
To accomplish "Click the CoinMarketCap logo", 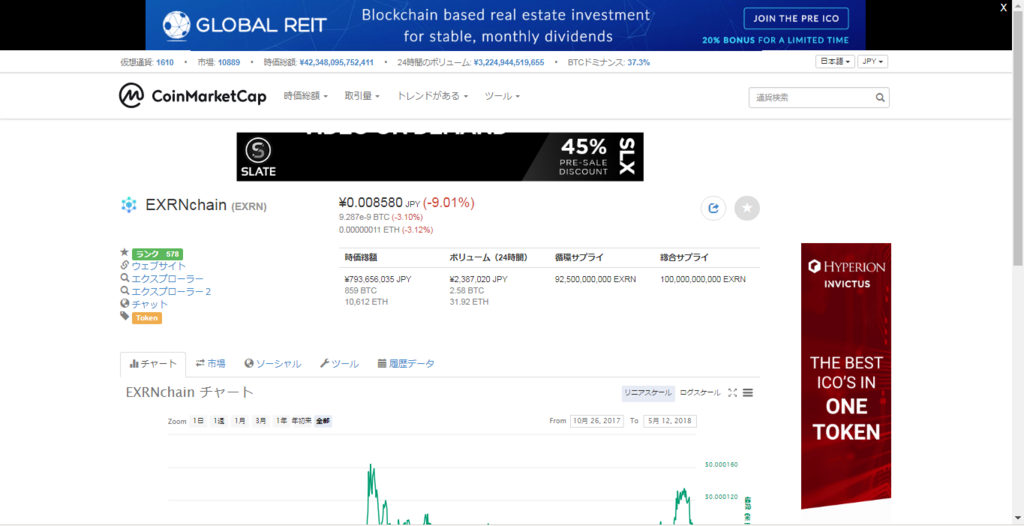I will coord(193,96).
